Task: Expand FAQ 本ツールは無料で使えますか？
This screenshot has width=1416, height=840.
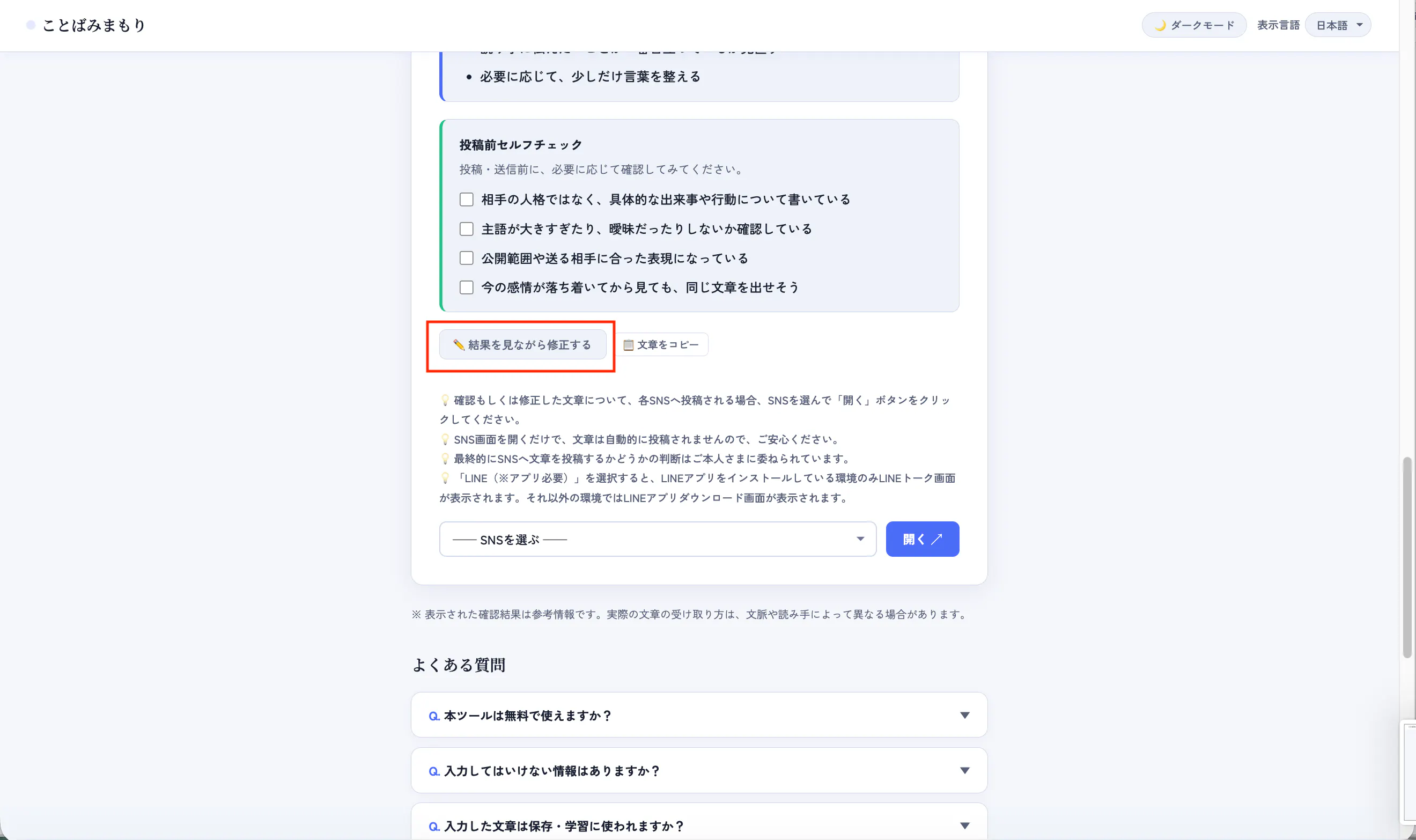Action: pyautogui.click(x=699, y=715)
